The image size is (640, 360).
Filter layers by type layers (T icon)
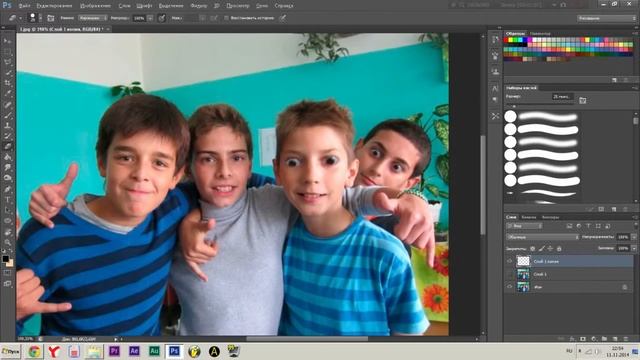(x=588, y=226)
